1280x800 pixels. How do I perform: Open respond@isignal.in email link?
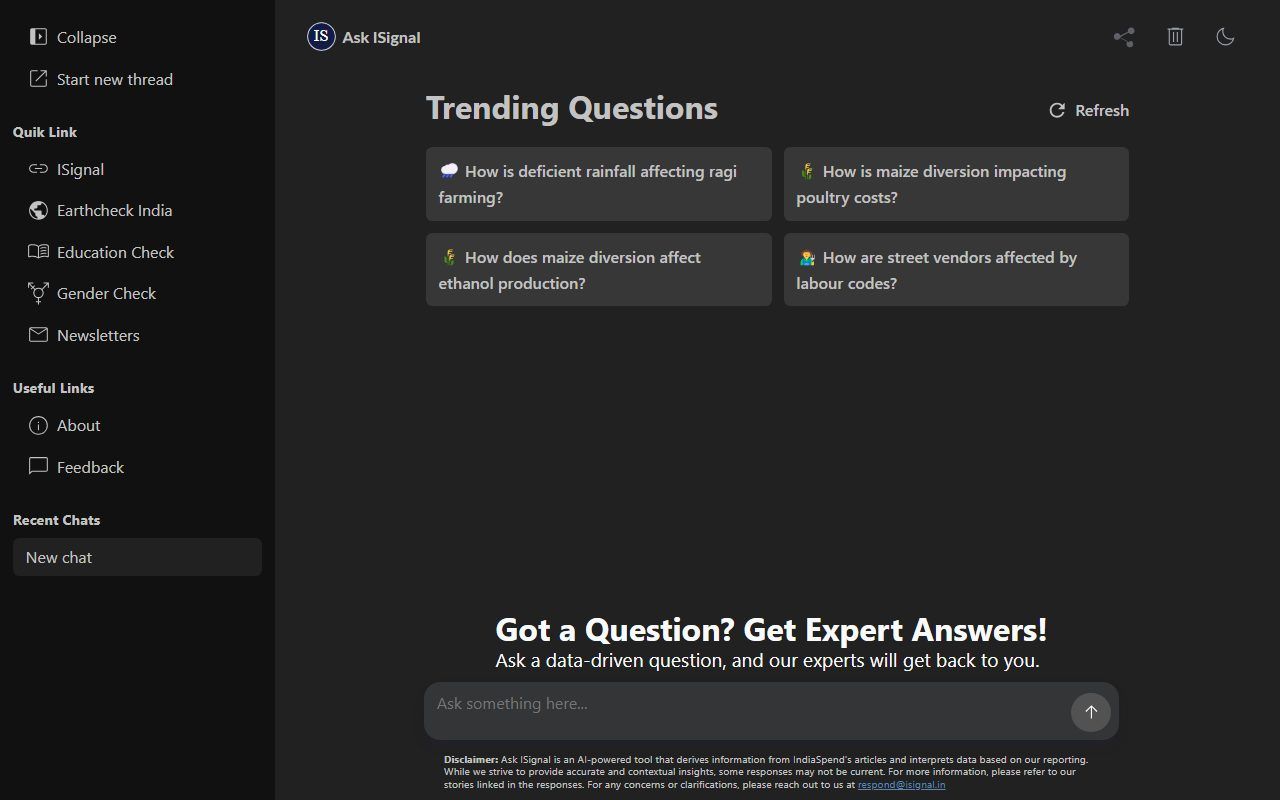[x=901, y=785]
